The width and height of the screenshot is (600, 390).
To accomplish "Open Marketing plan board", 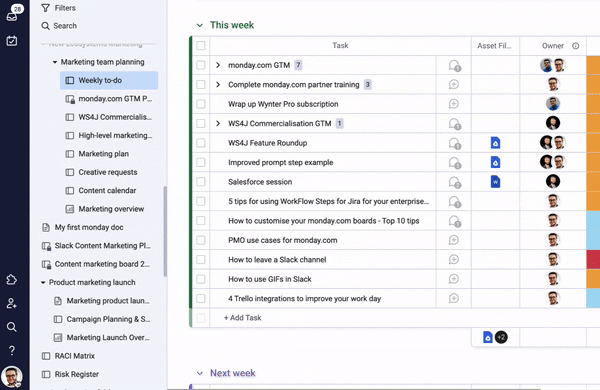I will pos(109,154).
